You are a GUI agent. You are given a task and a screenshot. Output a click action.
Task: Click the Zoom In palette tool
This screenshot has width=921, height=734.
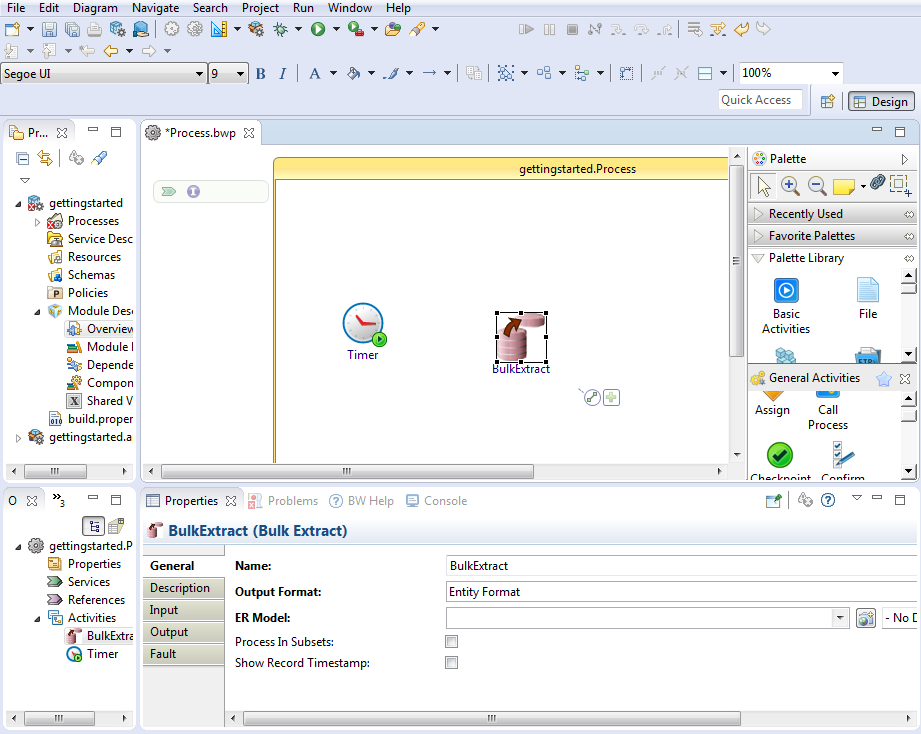click(x=790, y=185)
